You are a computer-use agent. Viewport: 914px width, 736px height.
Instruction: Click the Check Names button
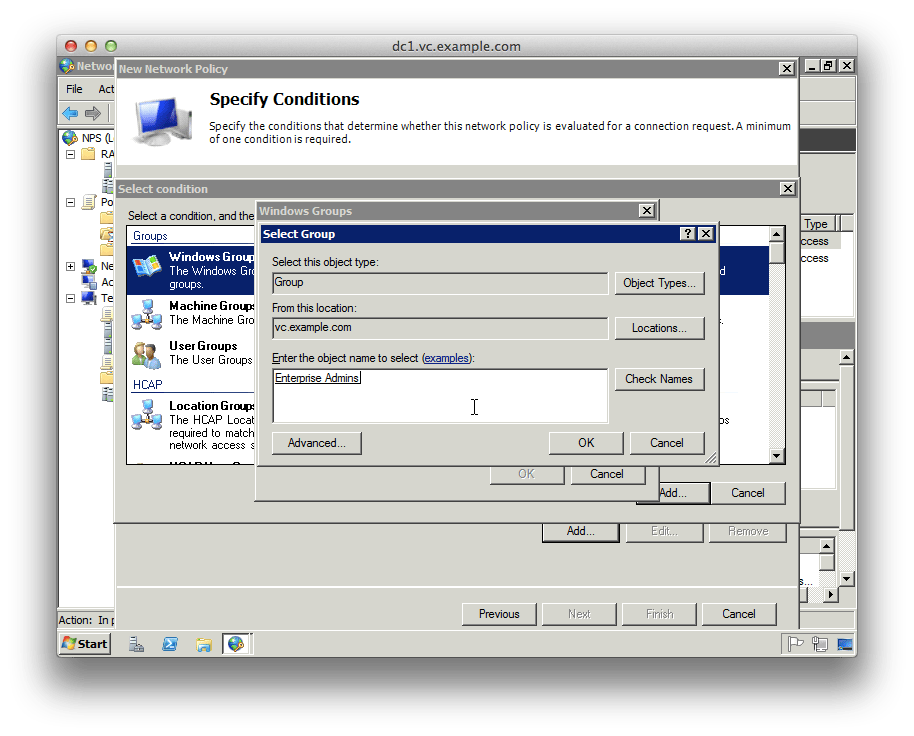(x=659, y=379)
